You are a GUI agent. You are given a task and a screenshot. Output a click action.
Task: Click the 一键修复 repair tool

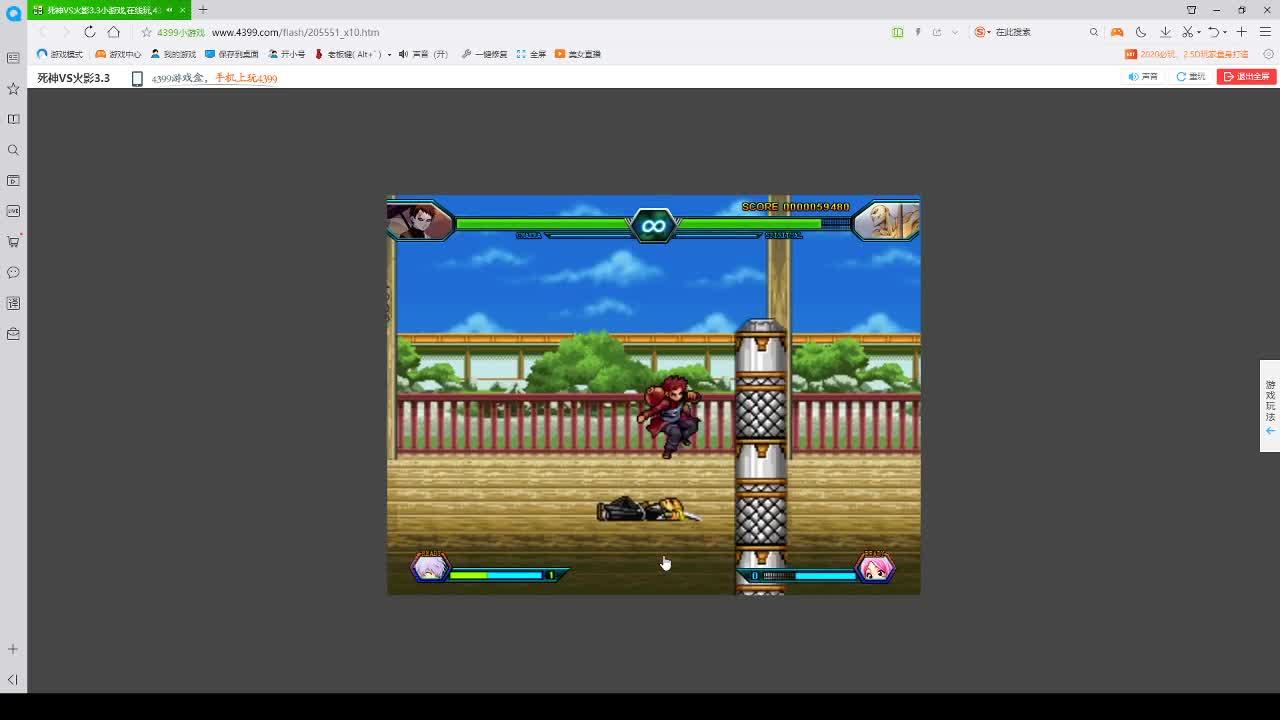(x=484, y=54)
